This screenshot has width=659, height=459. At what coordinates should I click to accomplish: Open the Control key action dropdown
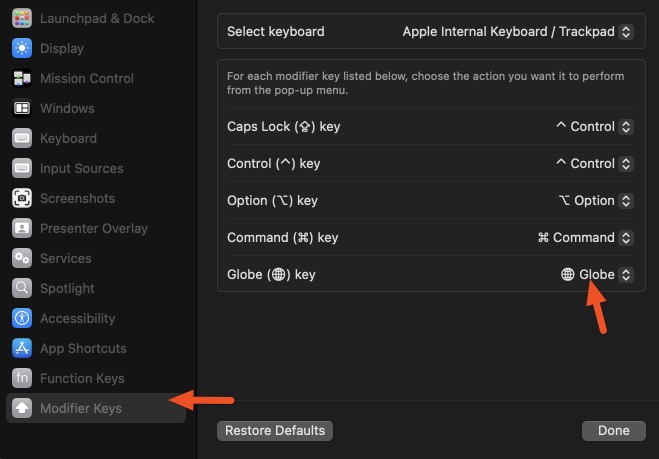point(593,163)
